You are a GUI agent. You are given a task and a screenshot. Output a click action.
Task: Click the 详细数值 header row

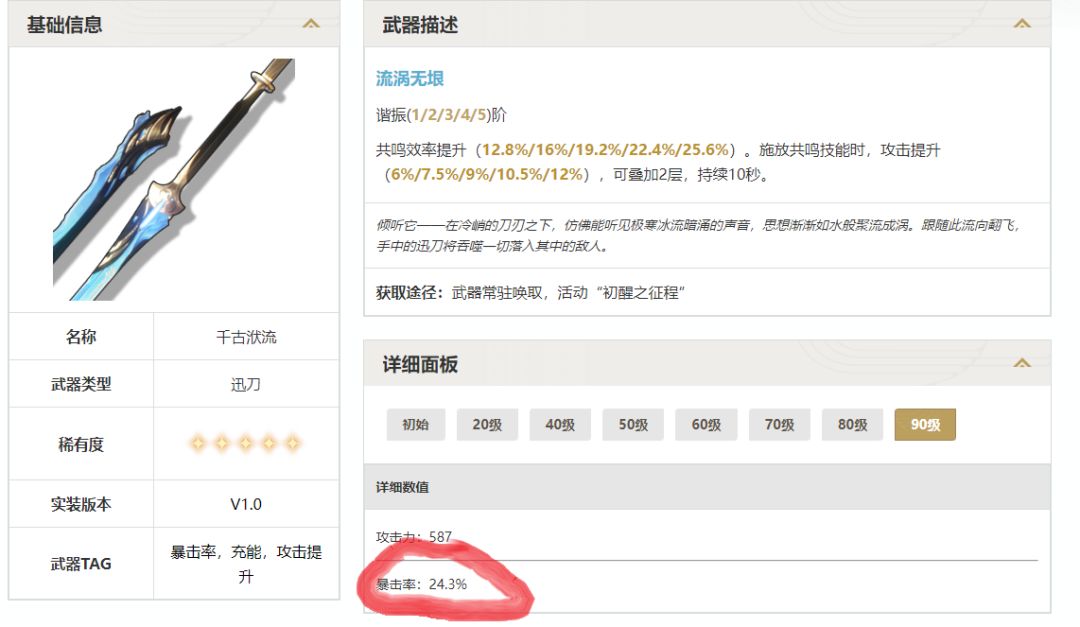pos(707,486)
